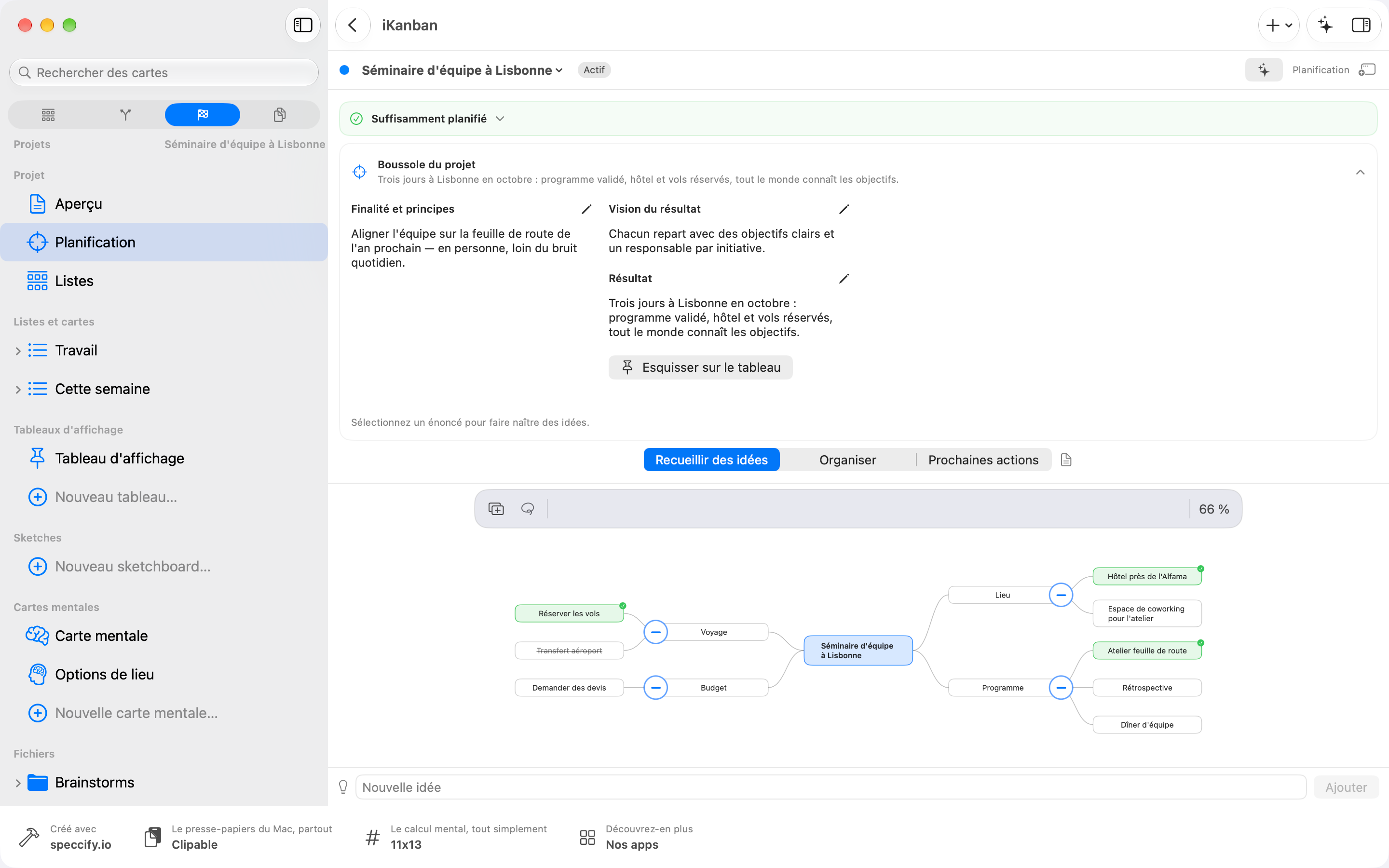The height and width of the screenshot is (868, 1389).
Task: Open the Nos apps link
Action: 636,837
